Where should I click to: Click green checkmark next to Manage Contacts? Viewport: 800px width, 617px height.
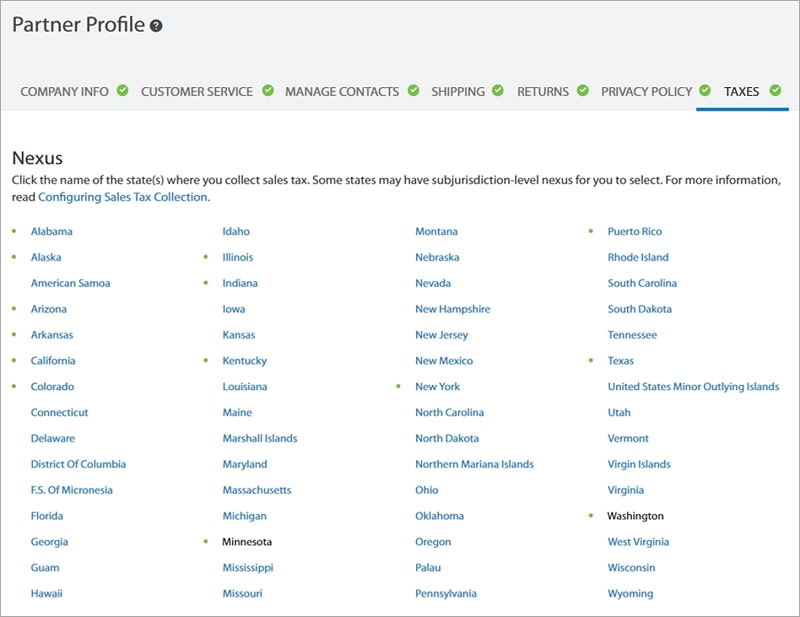click(413, 91)
